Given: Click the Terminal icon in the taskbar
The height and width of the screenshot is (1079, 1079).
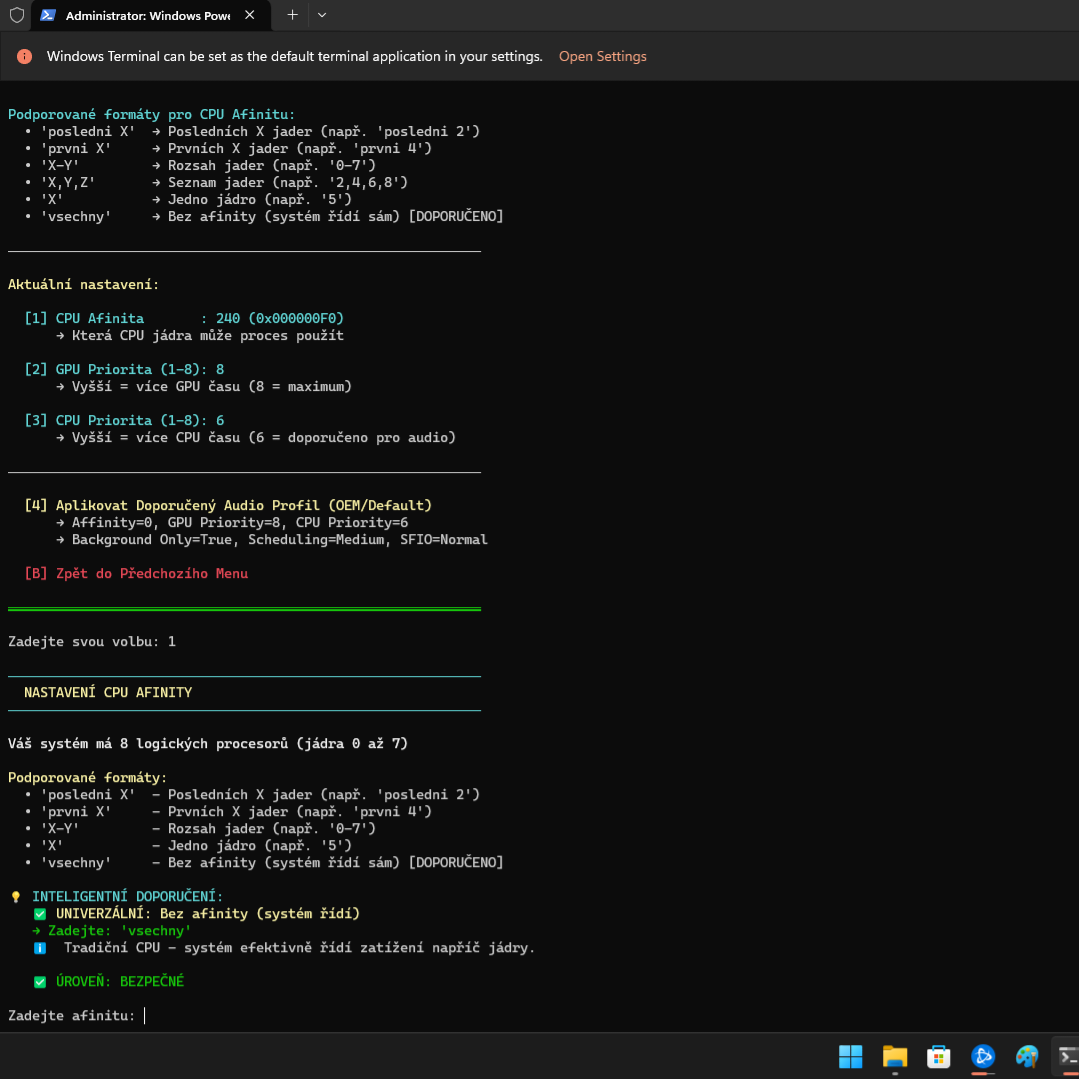Looking at the screenshot, I should [1067, 1056].
